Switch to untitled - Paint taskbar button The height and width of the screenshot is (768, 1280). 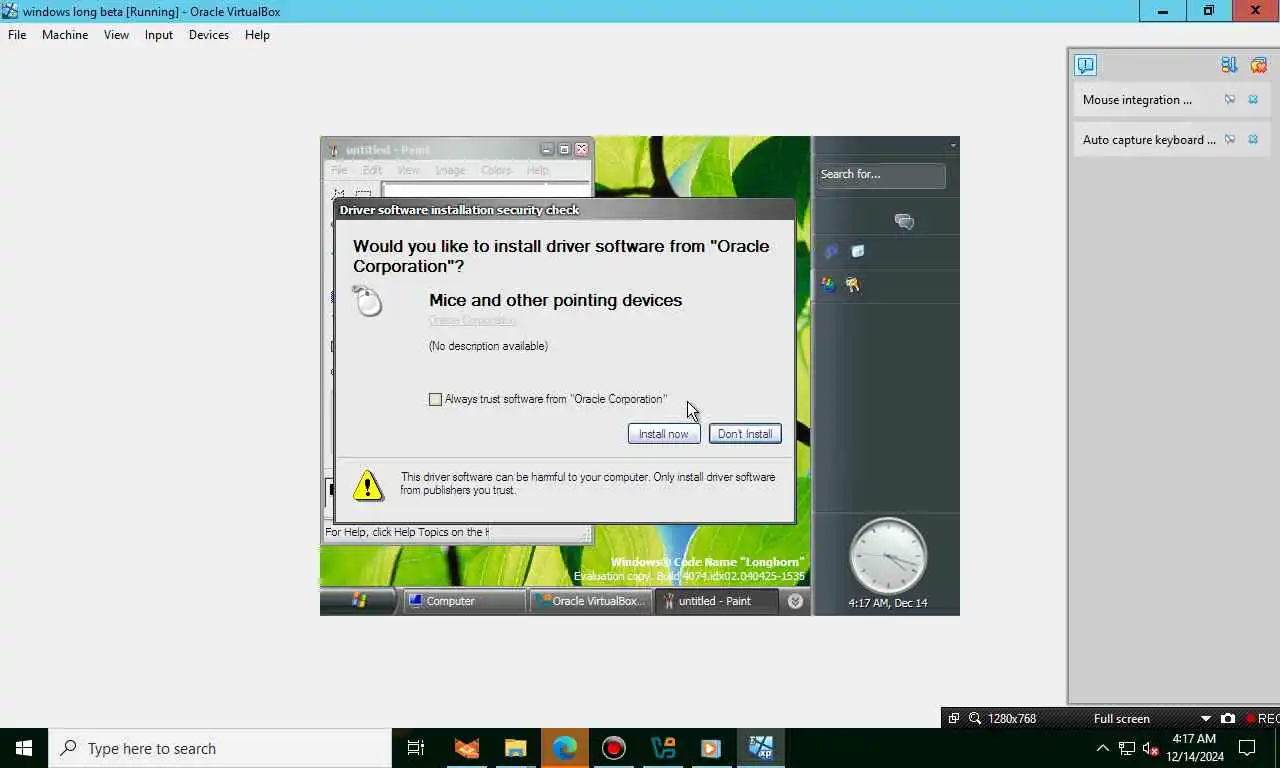[x=716, y=601]
